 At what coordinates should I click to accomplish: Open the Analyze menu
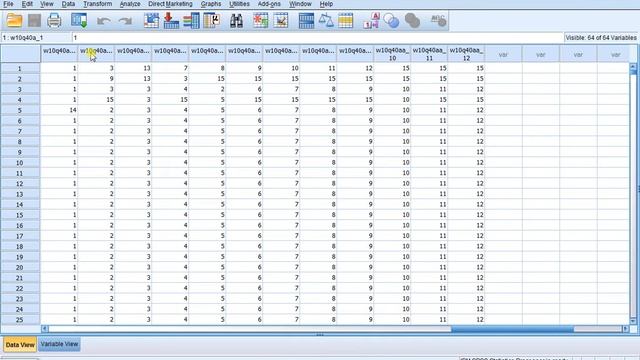(x=130, y=4)
